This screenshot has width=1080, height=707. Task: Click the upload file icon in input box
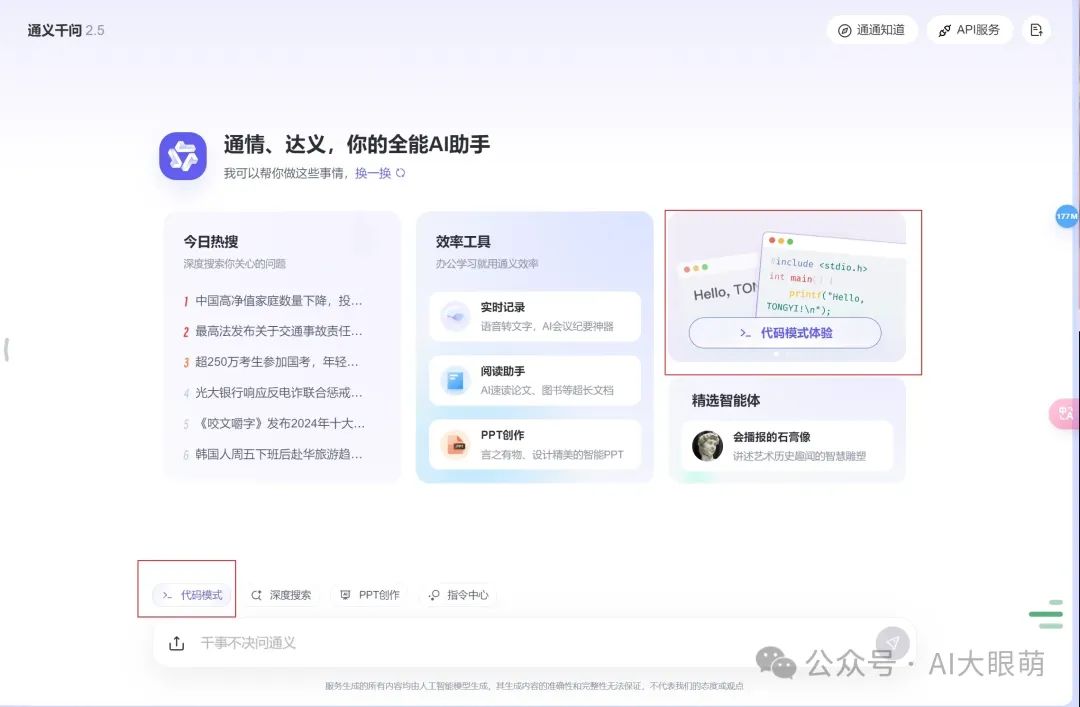[176, 643]
